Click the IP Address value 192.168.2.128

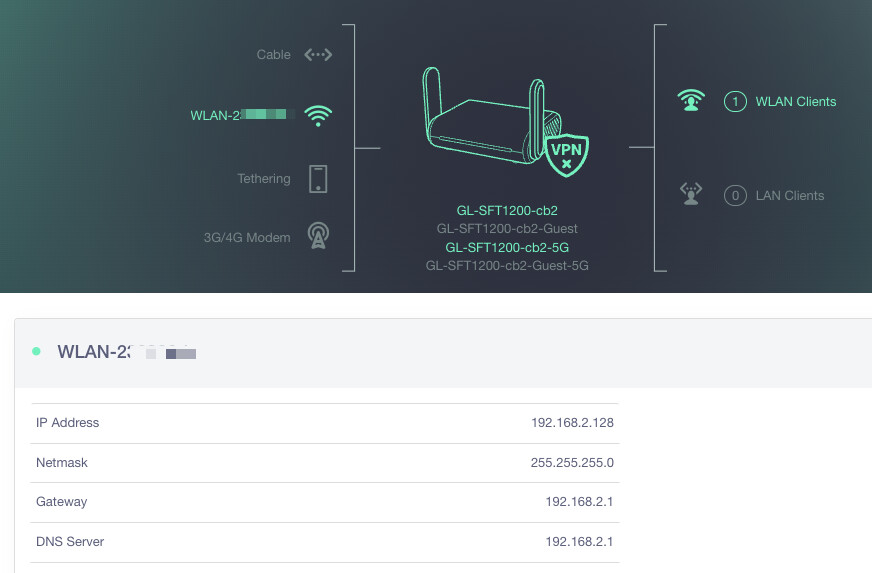coord(571,423)
